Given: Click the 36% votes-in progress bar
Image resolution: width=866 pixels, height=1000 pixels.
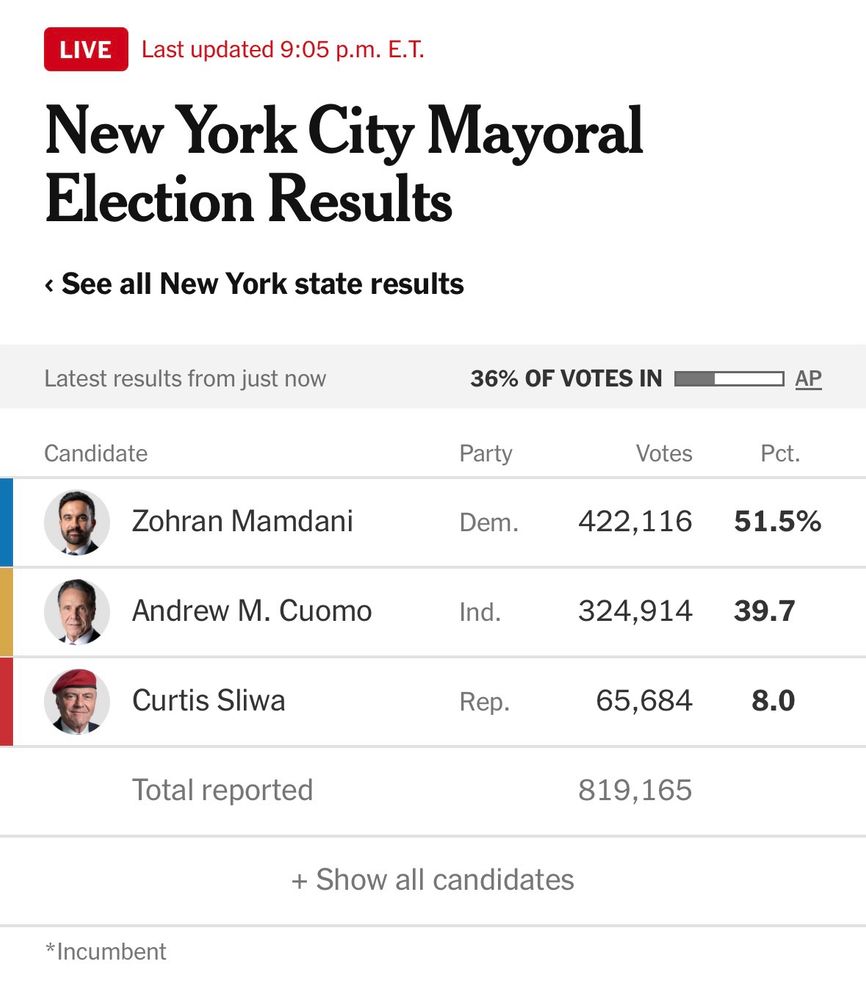Looking at the screenshot, I should point(729,378).
